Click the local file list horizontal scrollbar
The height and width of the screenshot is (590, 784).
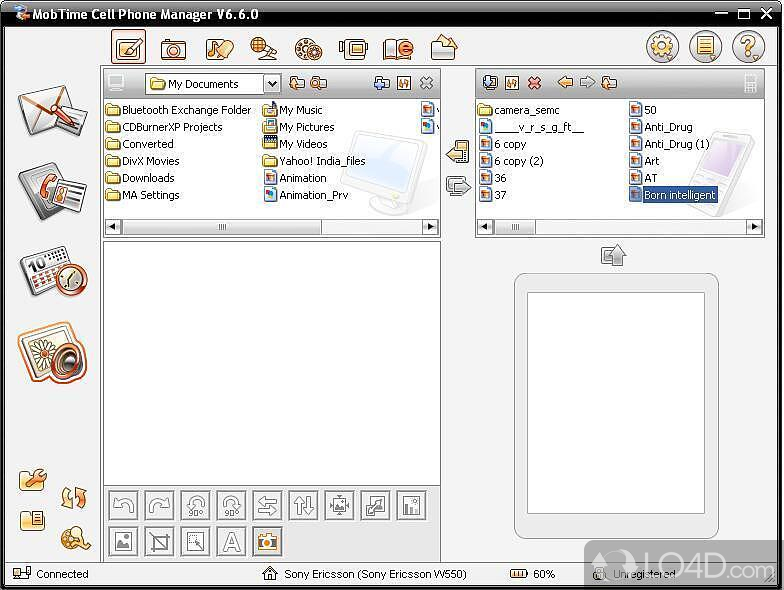tap(222, 227)
